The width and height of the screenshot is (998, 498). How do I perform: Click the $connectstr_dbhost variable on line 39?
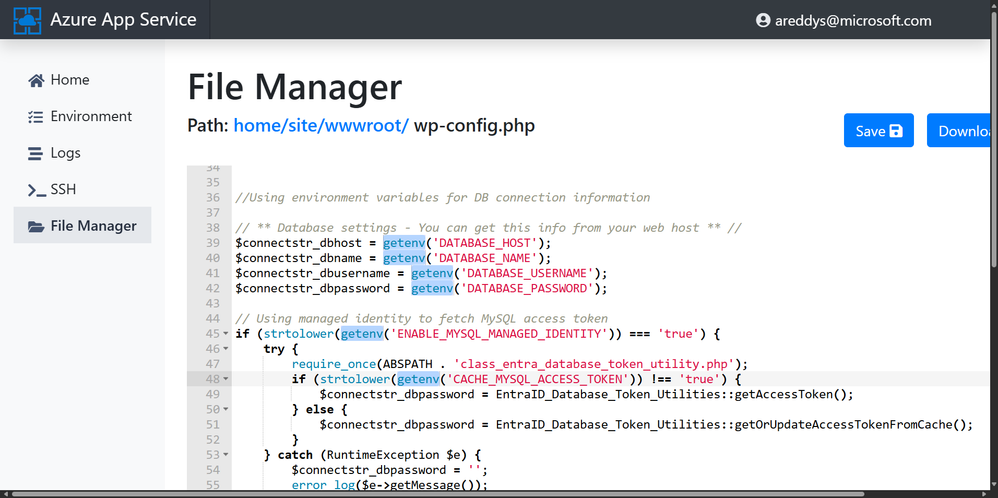pyautogui.click(x=299, y=243)
